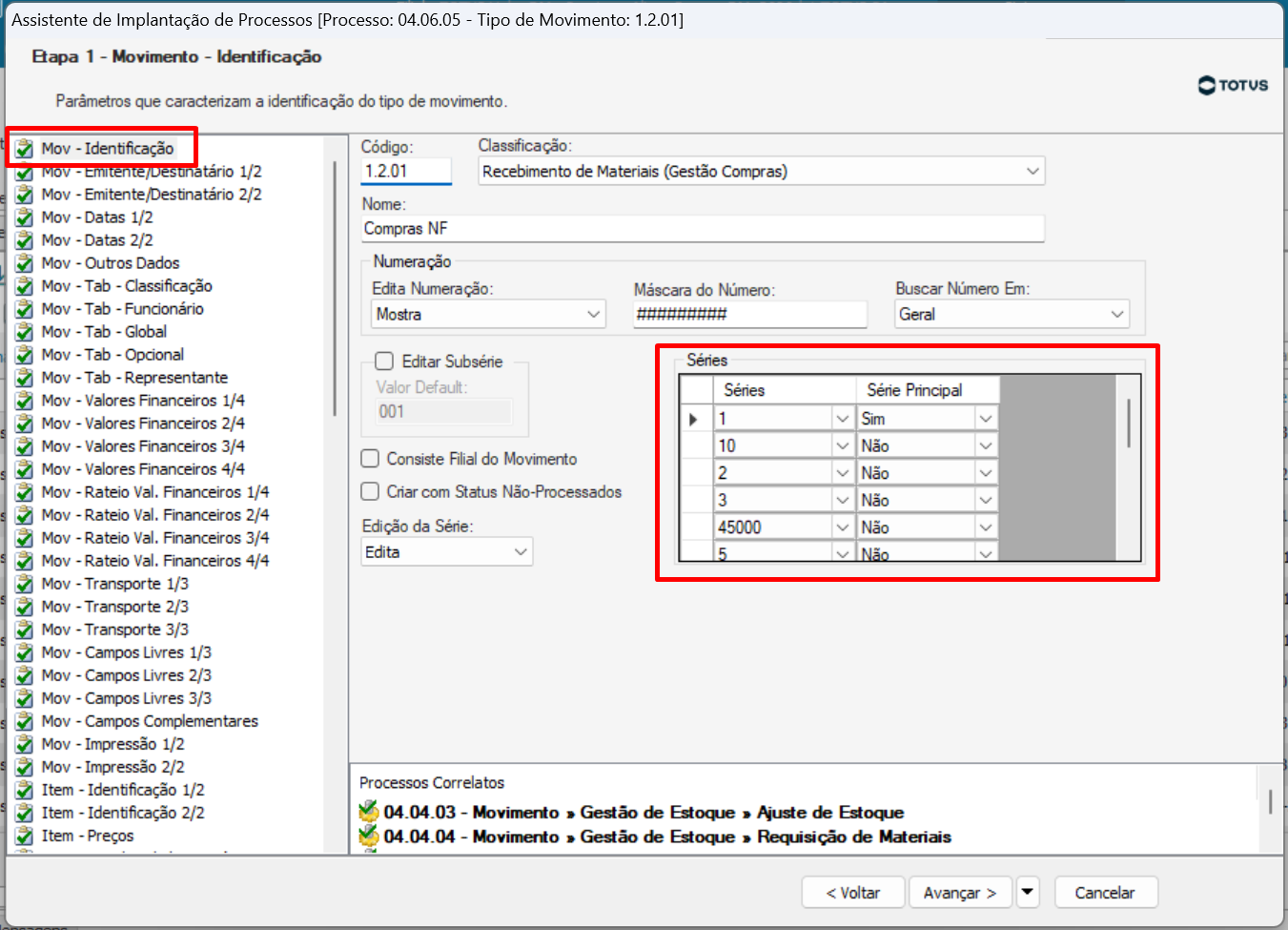
Task: Click the process icon for 04.04.03 Ajuste de Estoque
Action: pos(369,812)
